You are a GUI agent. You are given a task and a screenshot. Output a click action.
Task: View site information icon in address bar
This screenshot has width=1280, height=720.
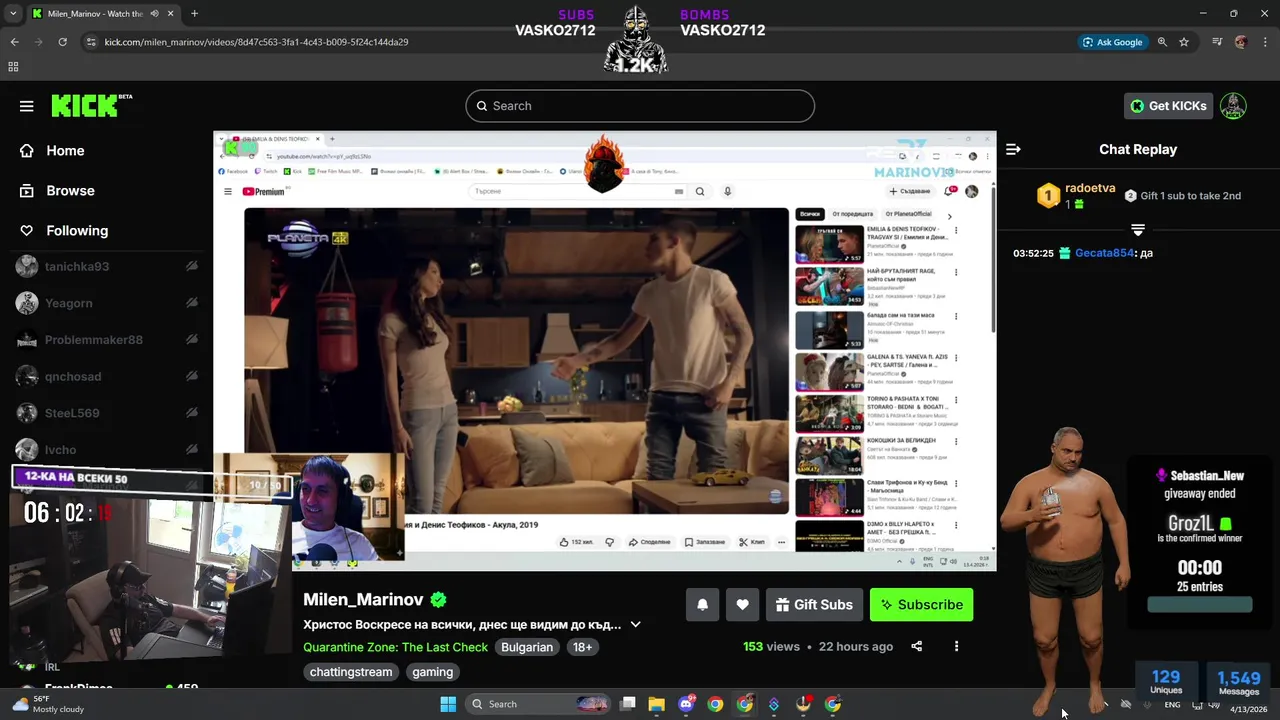point(92,42)
